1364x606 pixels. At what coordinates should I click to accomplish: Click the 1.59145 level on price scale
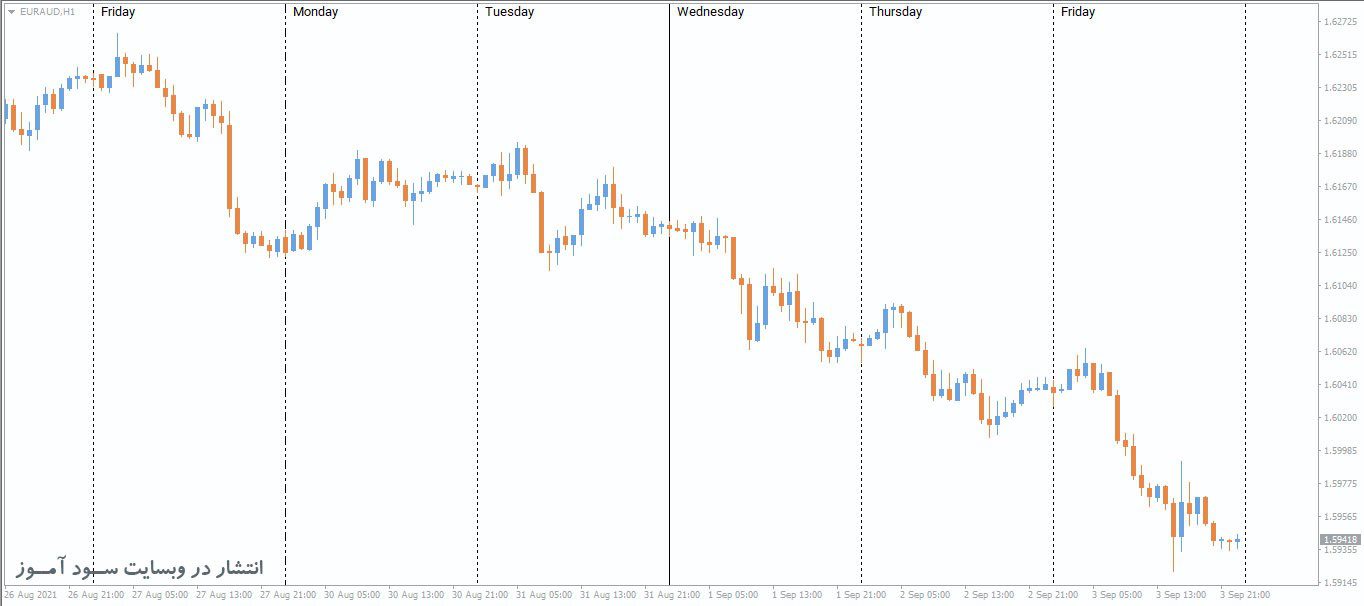(x=1339, y=582)
